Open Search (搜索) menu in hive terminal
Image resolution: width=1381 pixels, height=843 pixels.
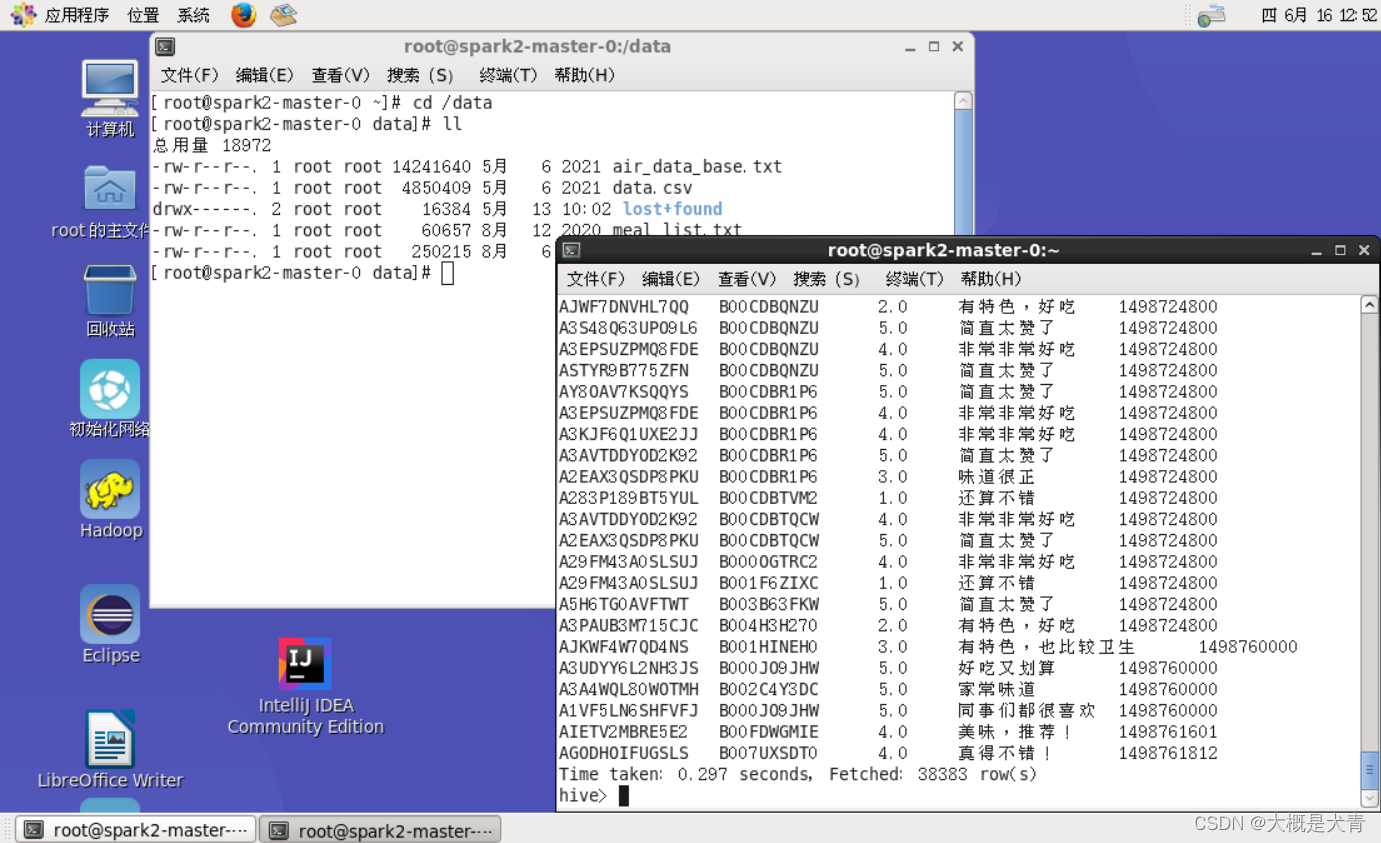(826, 279)
